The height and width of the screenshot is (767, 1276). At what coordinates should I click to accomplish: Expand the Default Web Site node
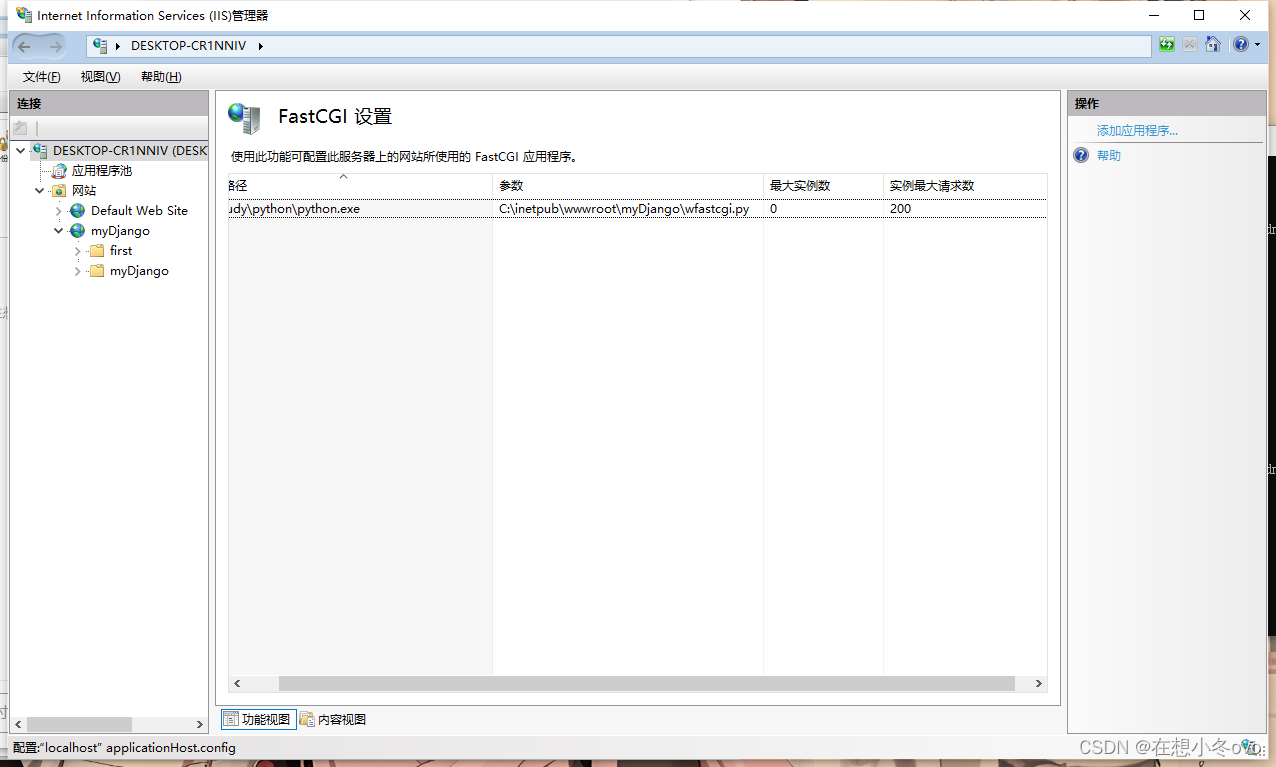pos(59,211)
